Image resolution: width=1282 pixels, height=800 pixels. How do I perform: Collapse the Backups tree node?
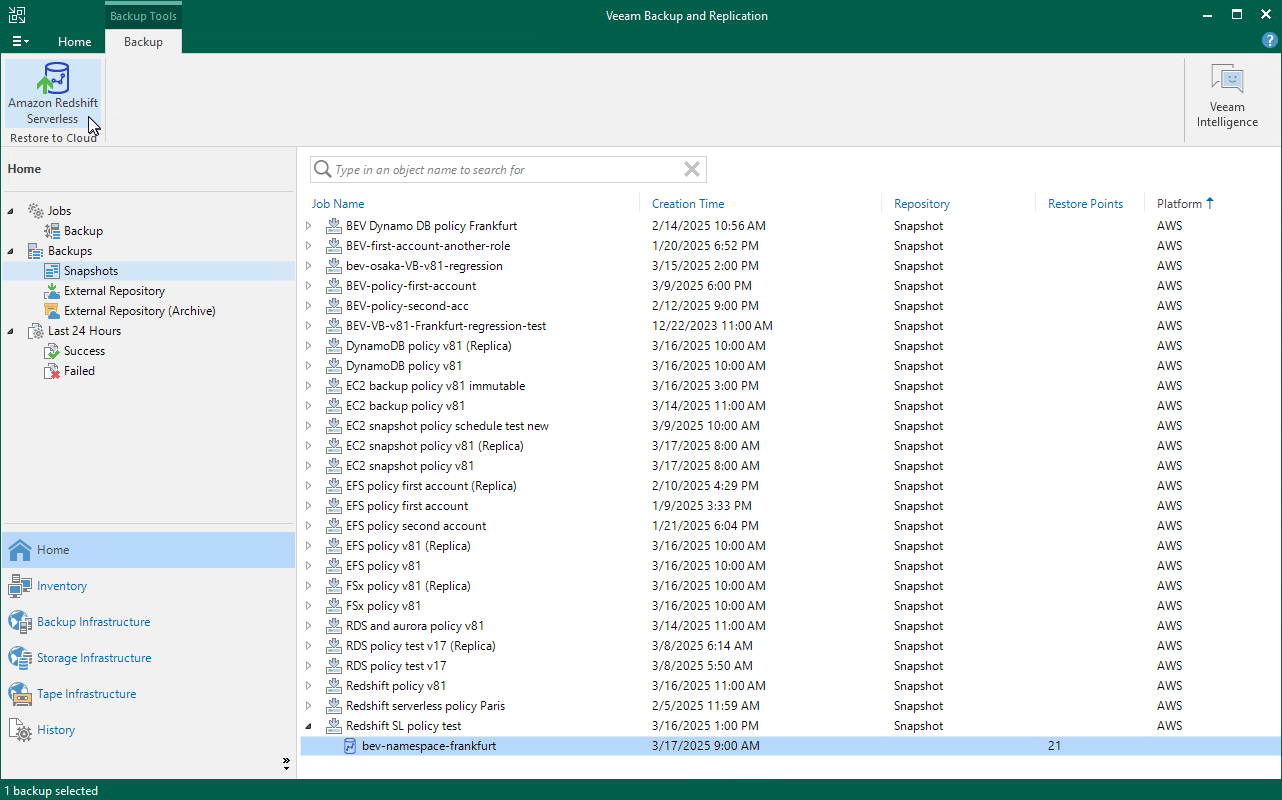coord(12,251)
